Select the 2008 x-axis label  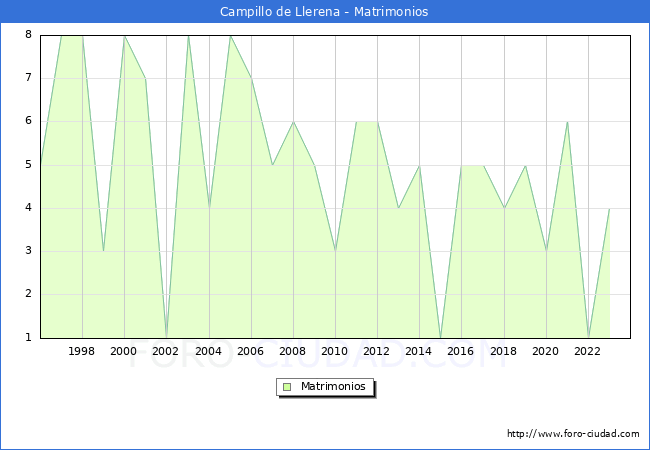292,351
